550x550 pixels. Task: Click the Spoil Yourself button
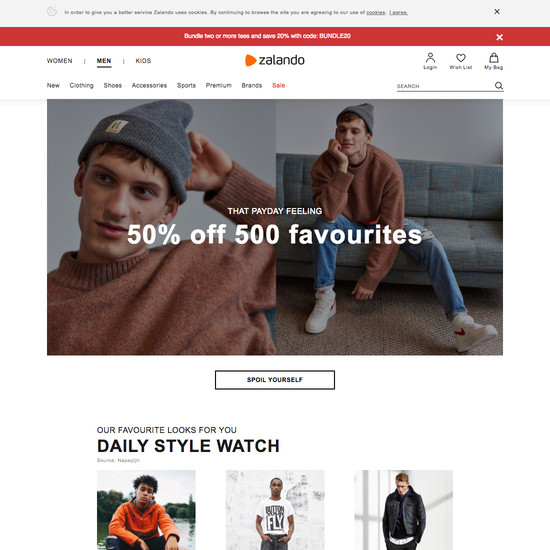(x=275, y=380)
